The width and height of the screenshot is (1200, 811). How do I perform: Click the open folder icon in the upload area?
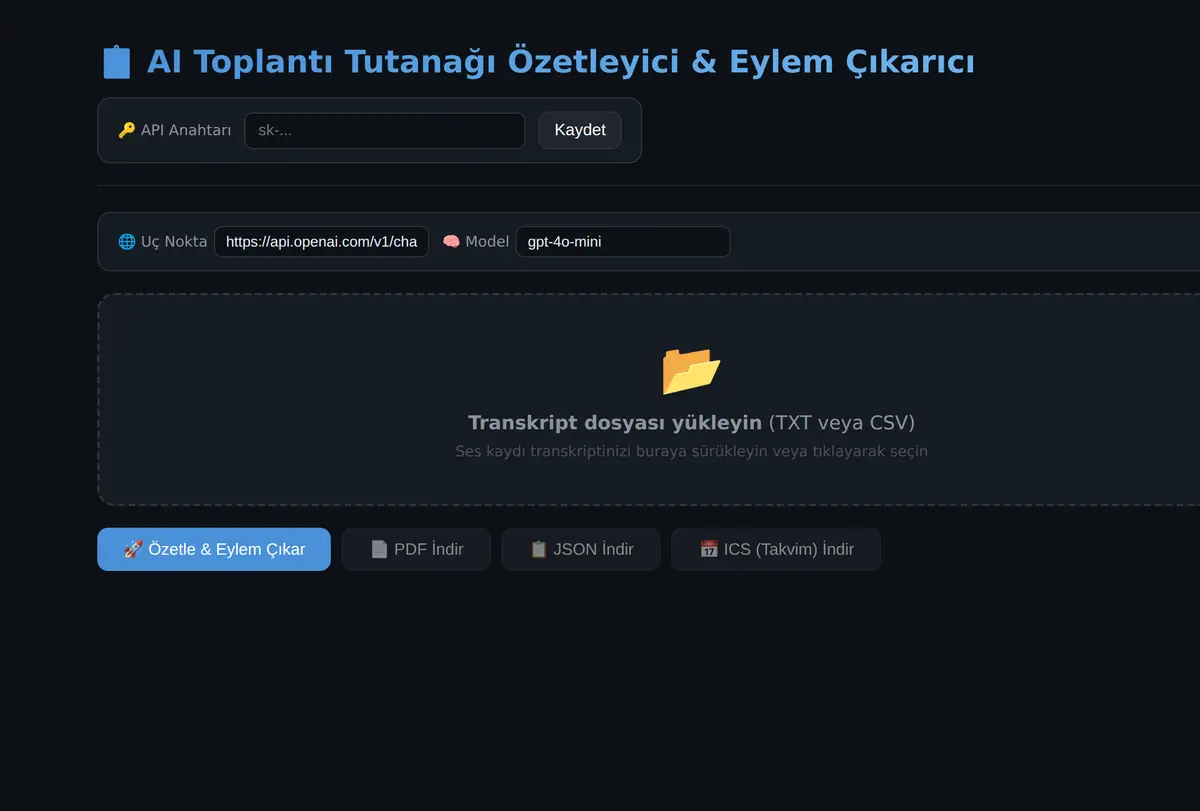click(691, 370)
